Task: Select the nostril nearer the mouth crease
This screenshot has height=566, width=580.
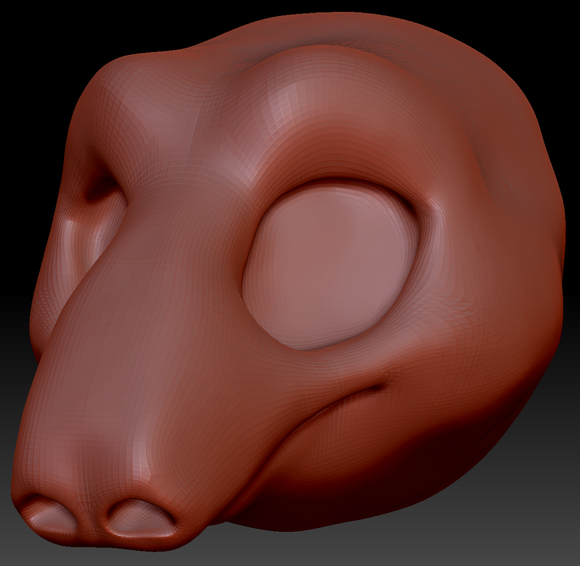Action: [141, 518]
